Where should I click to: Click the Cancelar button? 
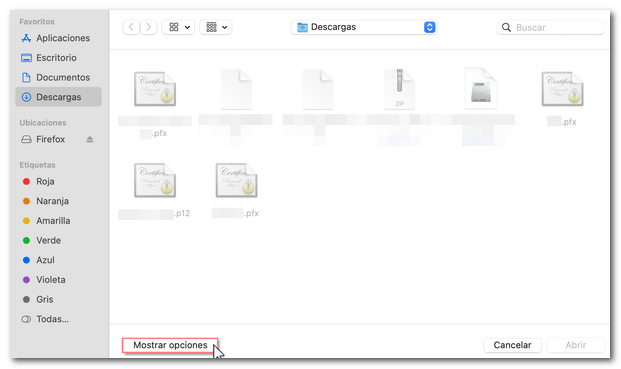(x=512, y=345)
